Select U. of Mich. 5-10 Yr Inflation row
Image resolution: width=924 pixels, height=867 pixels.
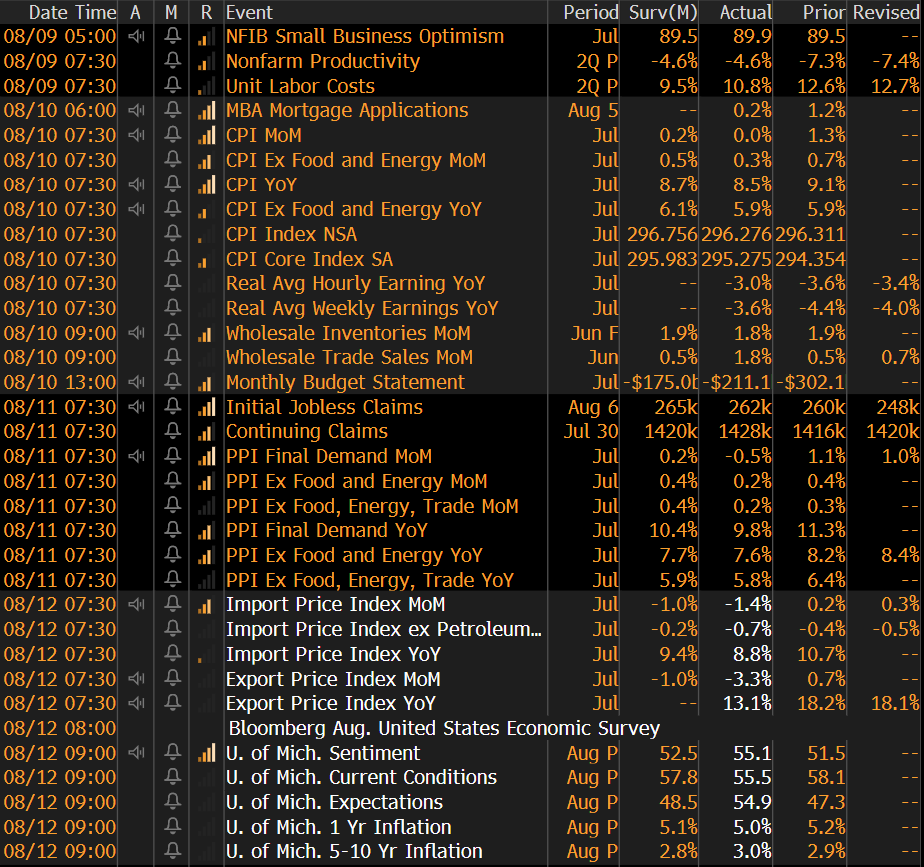click(354, 852)
